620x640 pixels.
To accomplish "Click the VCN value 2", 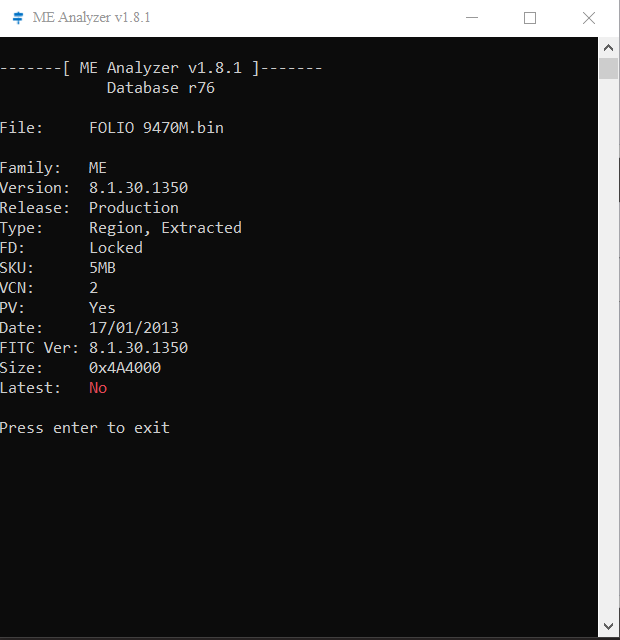I will pyautogui.click(x=93, y=288).
